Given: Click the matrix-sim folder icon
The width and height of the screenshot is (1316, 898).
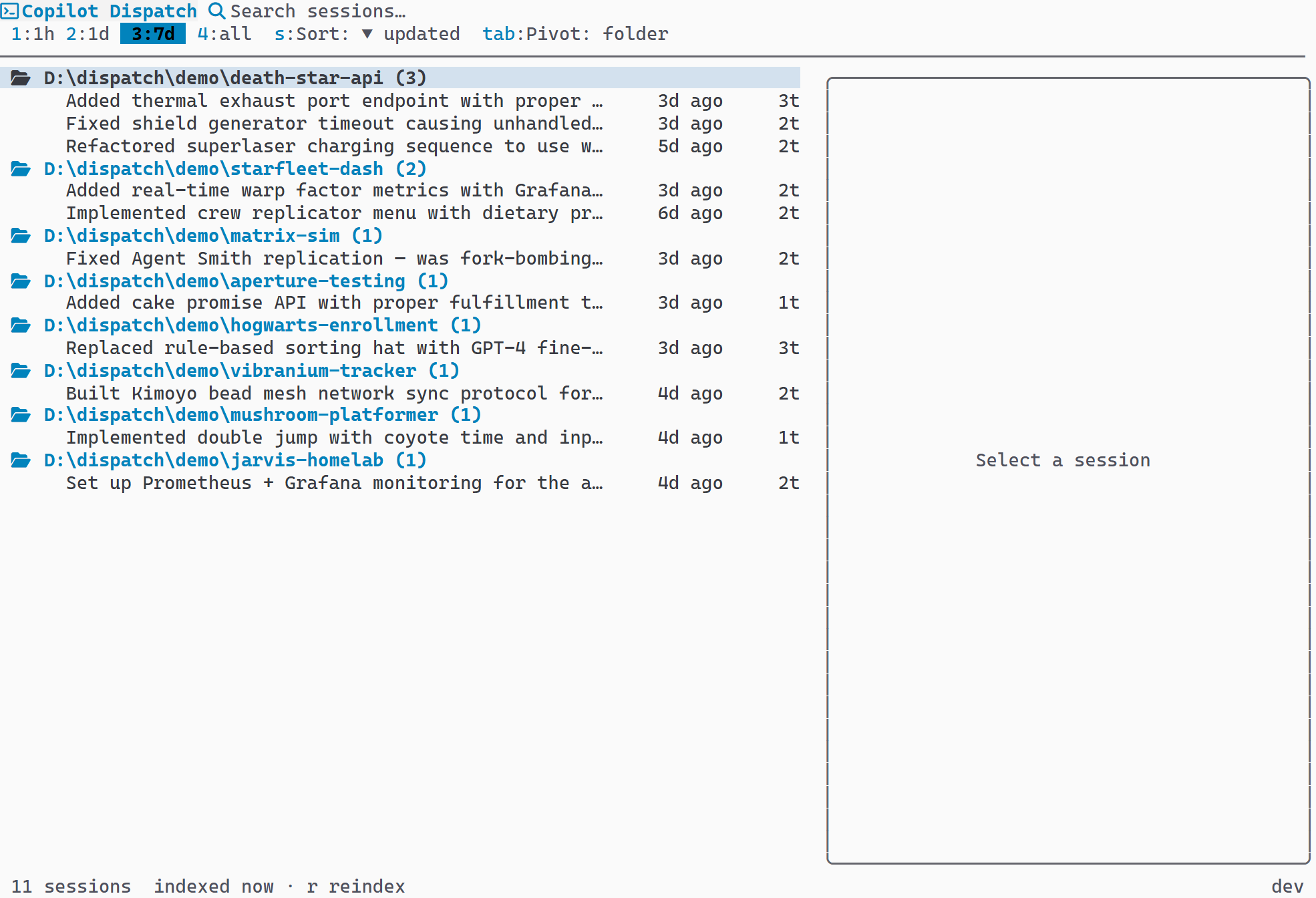Looking at the screenshot, I should (x=21, y=235).
